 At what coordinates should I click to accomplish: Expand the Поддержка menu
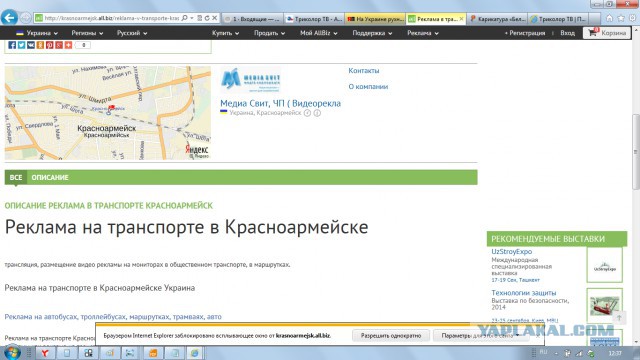click(372, 33)
